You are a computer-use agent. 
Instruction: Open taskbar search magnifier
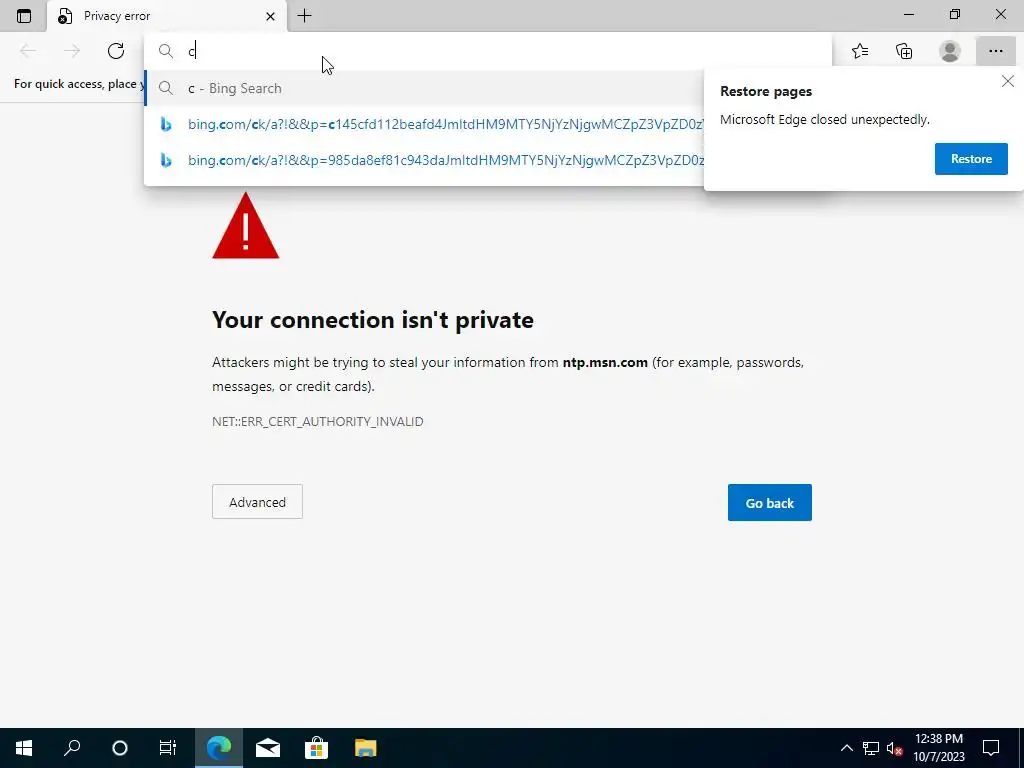[72, 748]
